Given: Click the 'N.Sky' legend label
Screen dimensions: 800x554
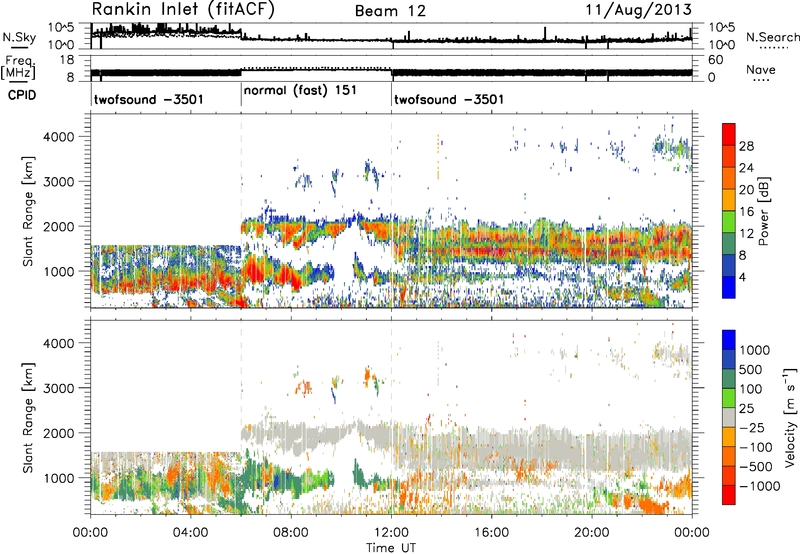Looking at the screenshot, I should pyautogui.click(x=19, y=37).
